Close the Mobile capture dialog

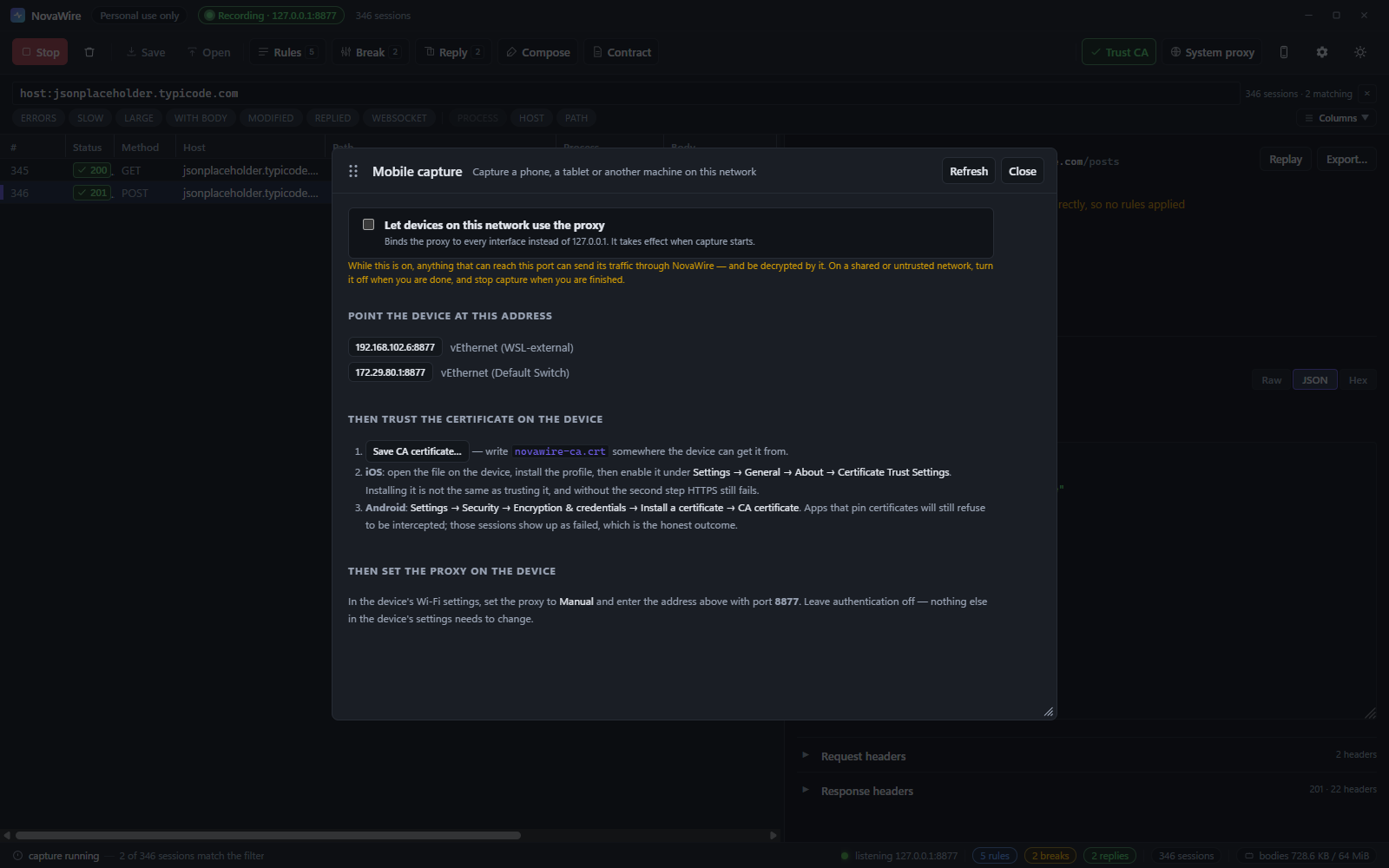click(x=1022, y=171)
